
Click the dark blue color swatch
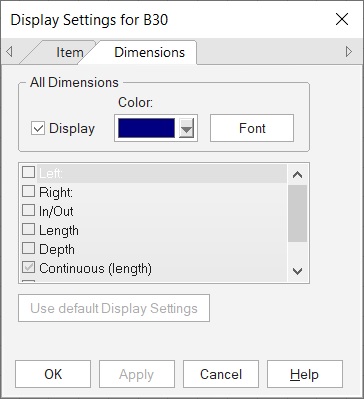[x=146, y=128]
